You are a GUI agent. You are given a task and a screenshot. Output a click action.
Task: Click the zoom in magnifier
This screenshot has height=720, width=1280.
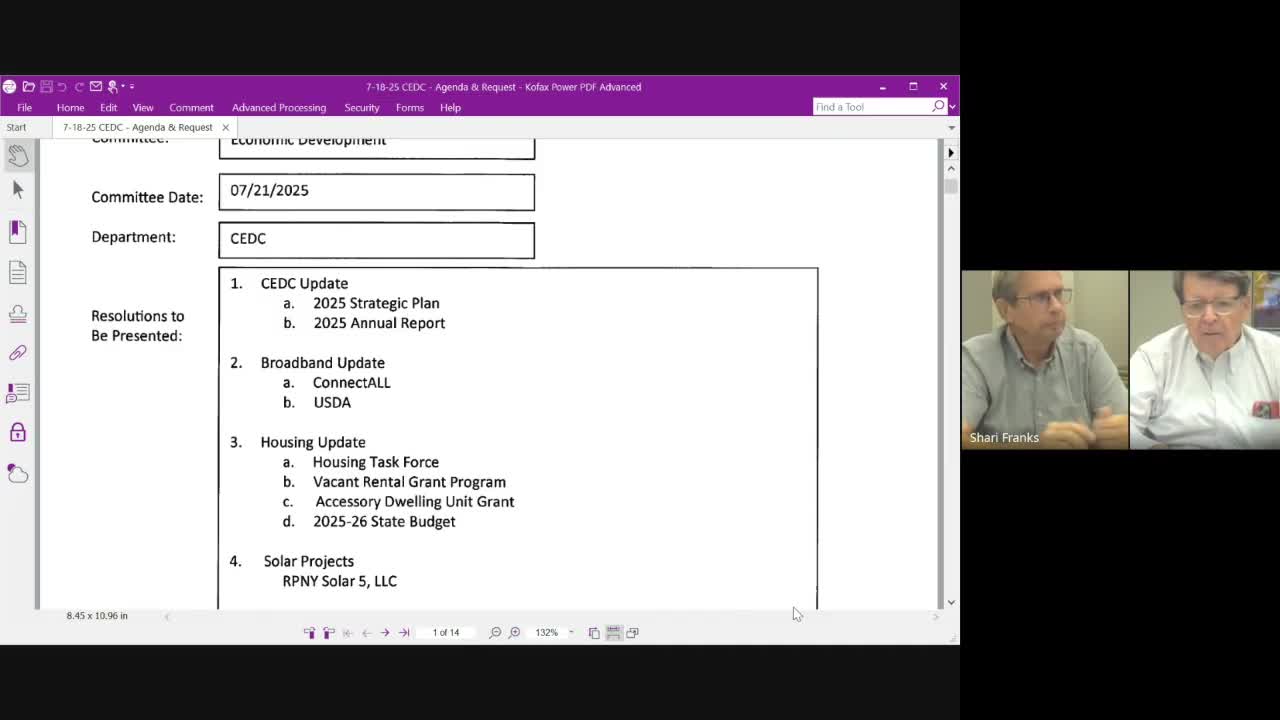pyautogui.click(x=514, y=632)
